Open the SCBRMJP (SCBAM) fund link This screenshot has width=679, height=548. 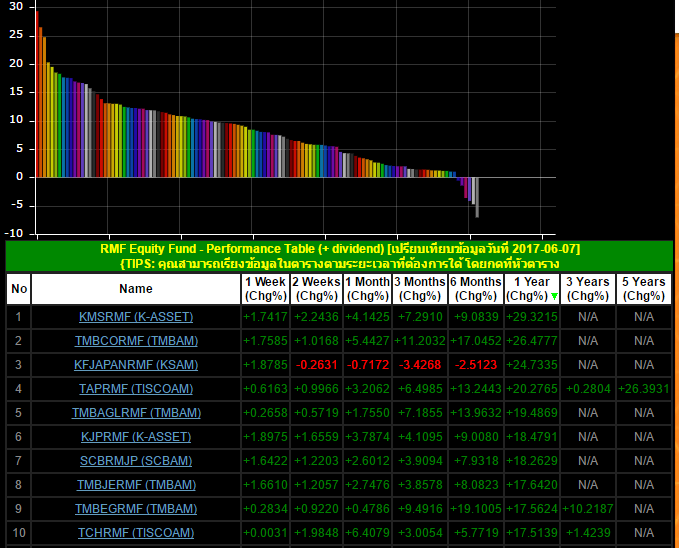[x=136, y=460]
